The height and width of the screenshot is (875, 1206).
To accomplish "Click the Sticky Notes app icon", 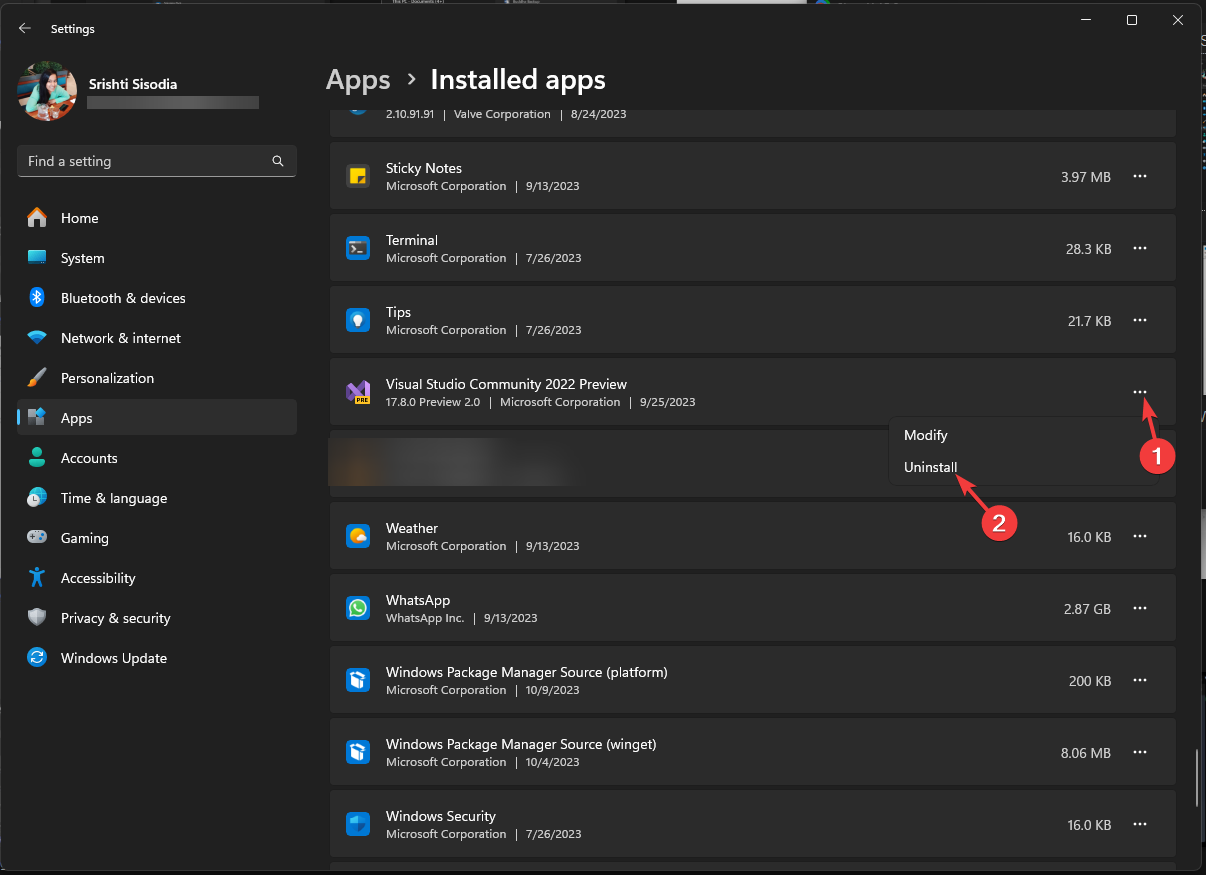I will click(x=358, y=176).
